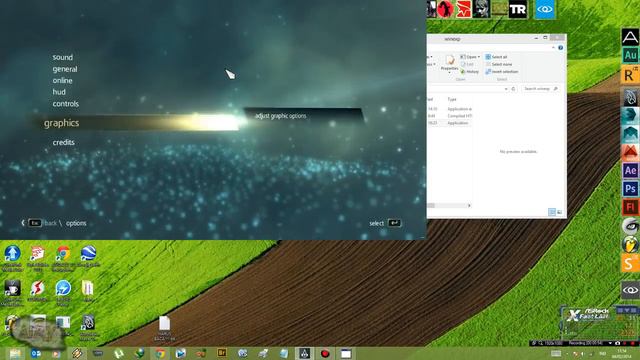The height and width of the screenshot is (360, 640).
Task: Launch the orange R application icon
Action: tap(630, 75)
